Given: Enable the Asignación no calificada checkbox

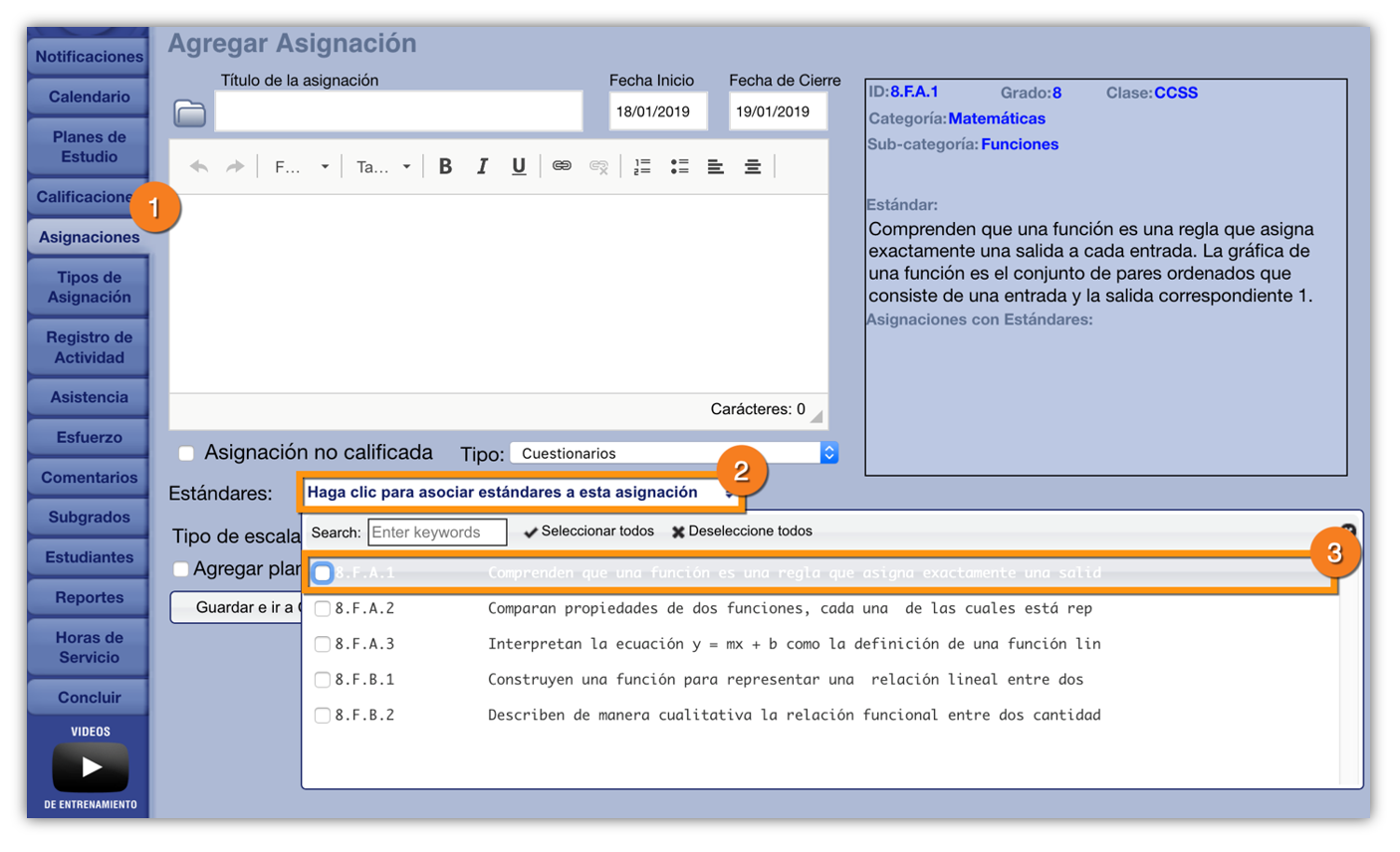Looking at the screenshot, I should pos(186,454).
